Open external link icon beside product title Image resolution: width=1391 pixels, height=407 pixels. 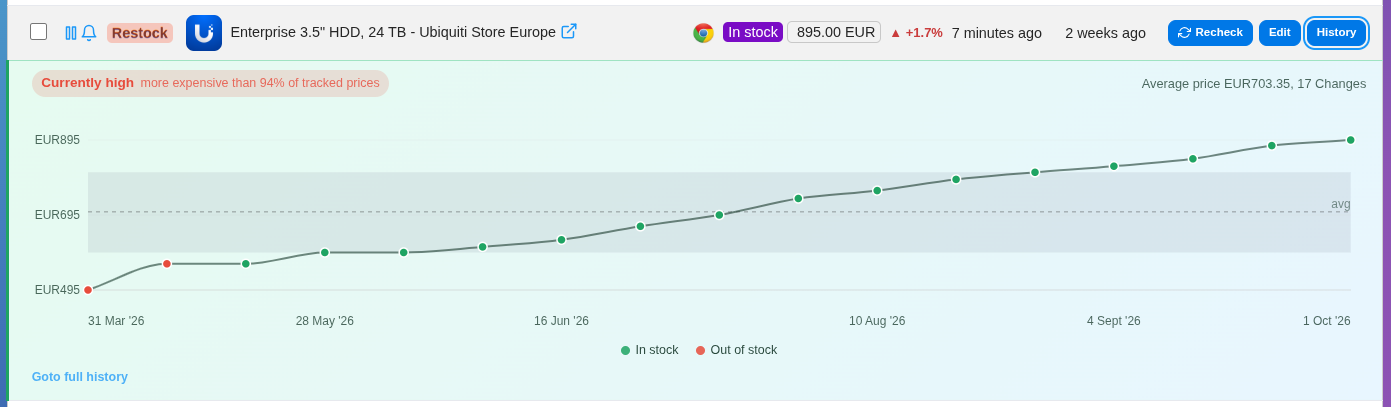pos(569,31)
